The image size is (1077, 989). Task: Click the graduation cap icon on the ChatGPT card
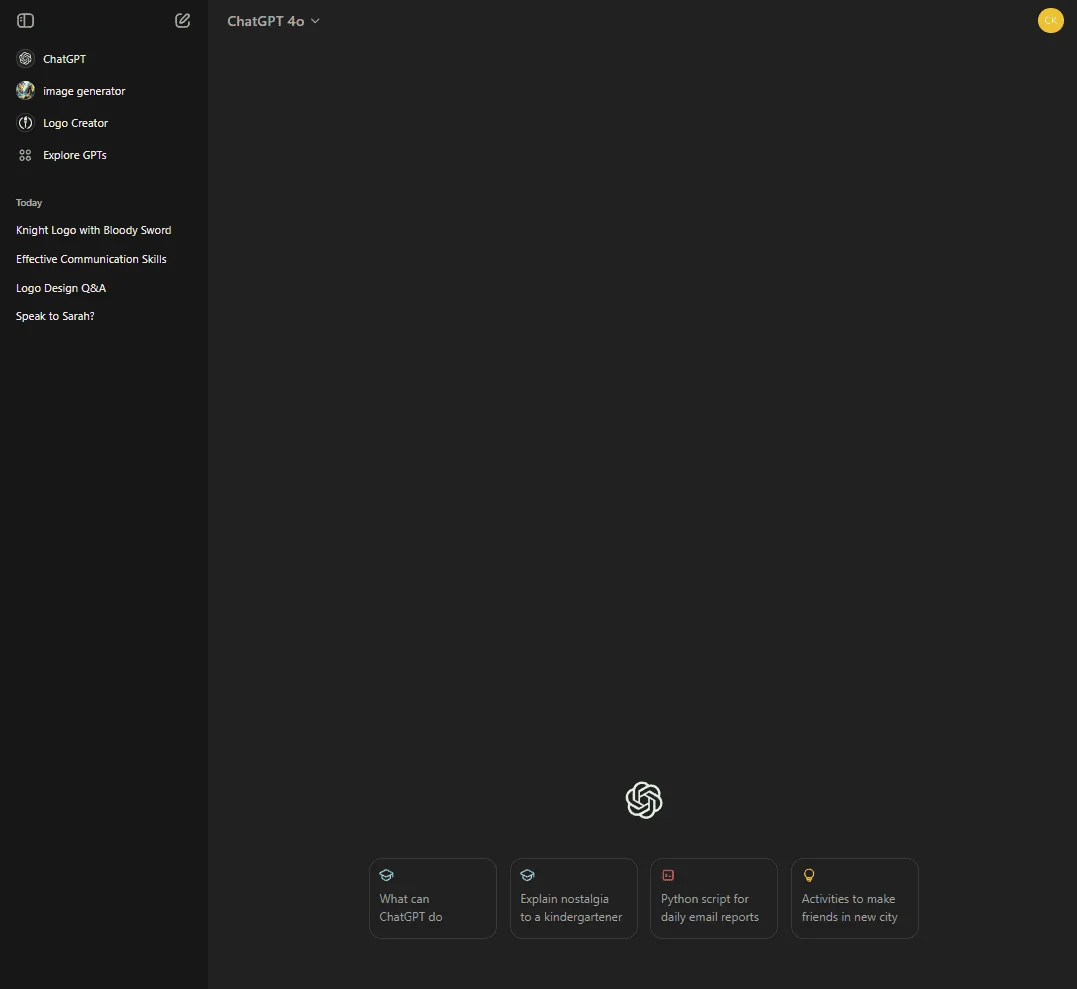387,875
